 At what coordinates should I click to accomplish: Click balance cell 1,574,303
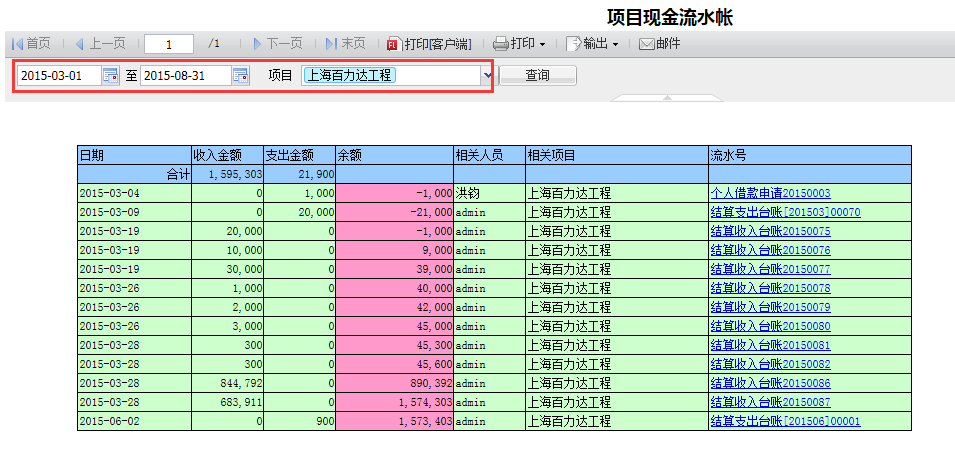pyautogui.click(x=394, y=402)
